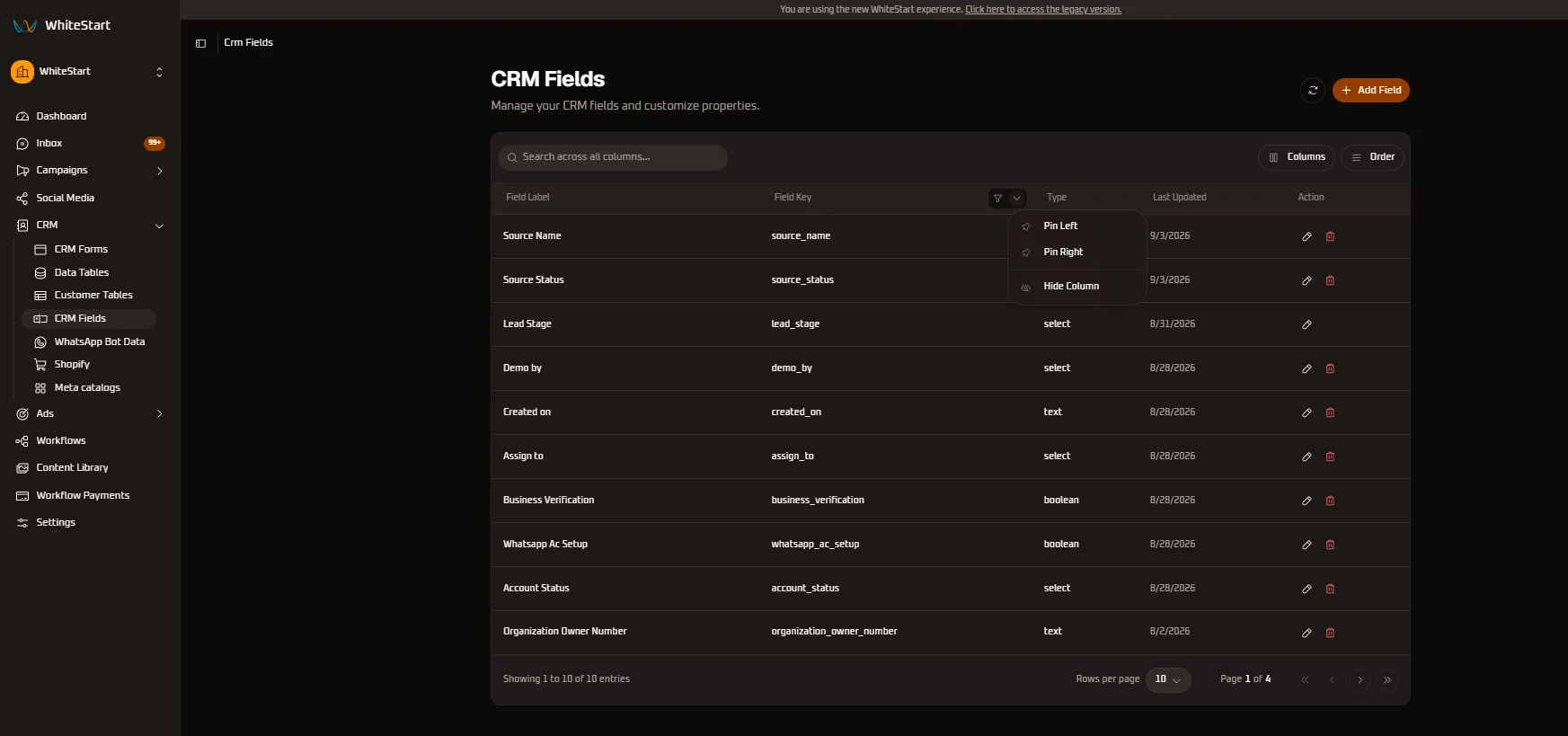
Task: Open the WhiteStart workspace switcher
Action: click(88, 72)
